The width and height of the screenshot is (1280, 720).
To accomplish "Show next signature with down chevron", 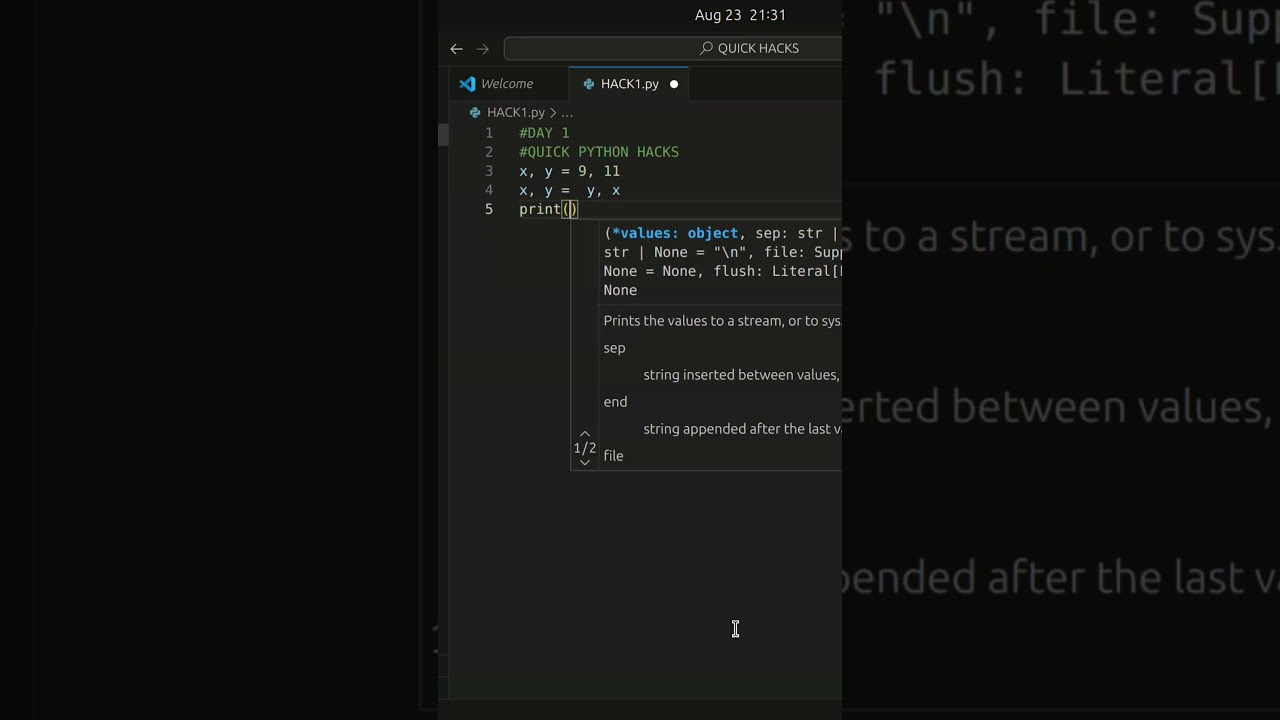I will [x=585, y=462].
